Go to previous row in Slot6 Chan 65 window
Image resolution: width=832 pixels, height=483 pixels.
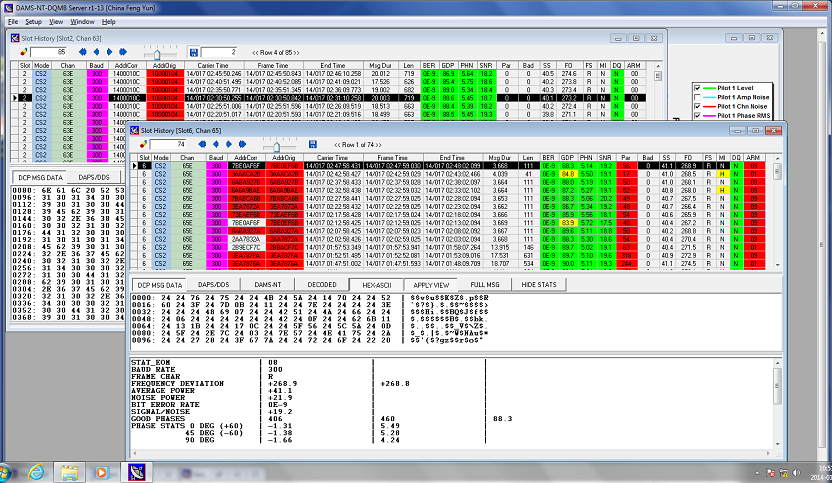[215, 144]
